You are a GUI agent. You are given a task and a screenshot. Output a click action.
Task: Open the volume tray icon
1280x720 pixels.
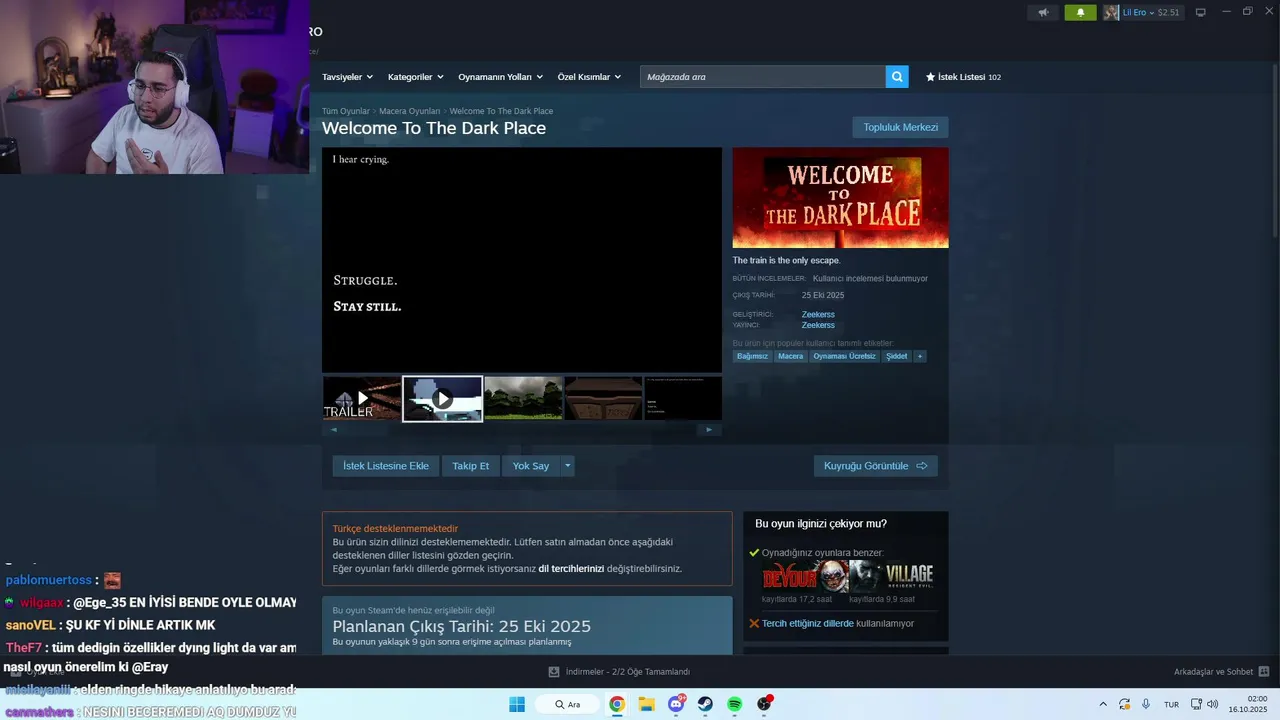(x=1213, y=704)
